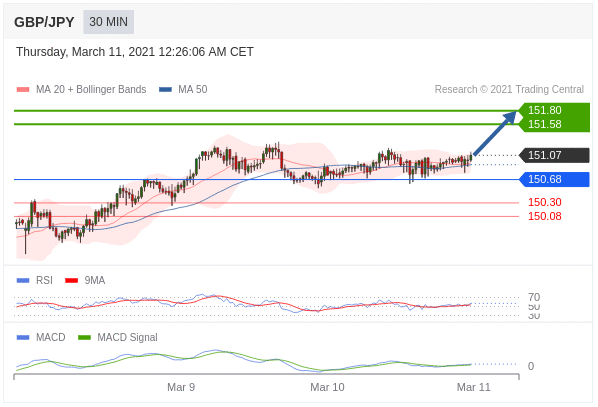This screenshot has height=407, width=598.
Task: Click the GBP/JPY pair title
Action: point(44,22)
